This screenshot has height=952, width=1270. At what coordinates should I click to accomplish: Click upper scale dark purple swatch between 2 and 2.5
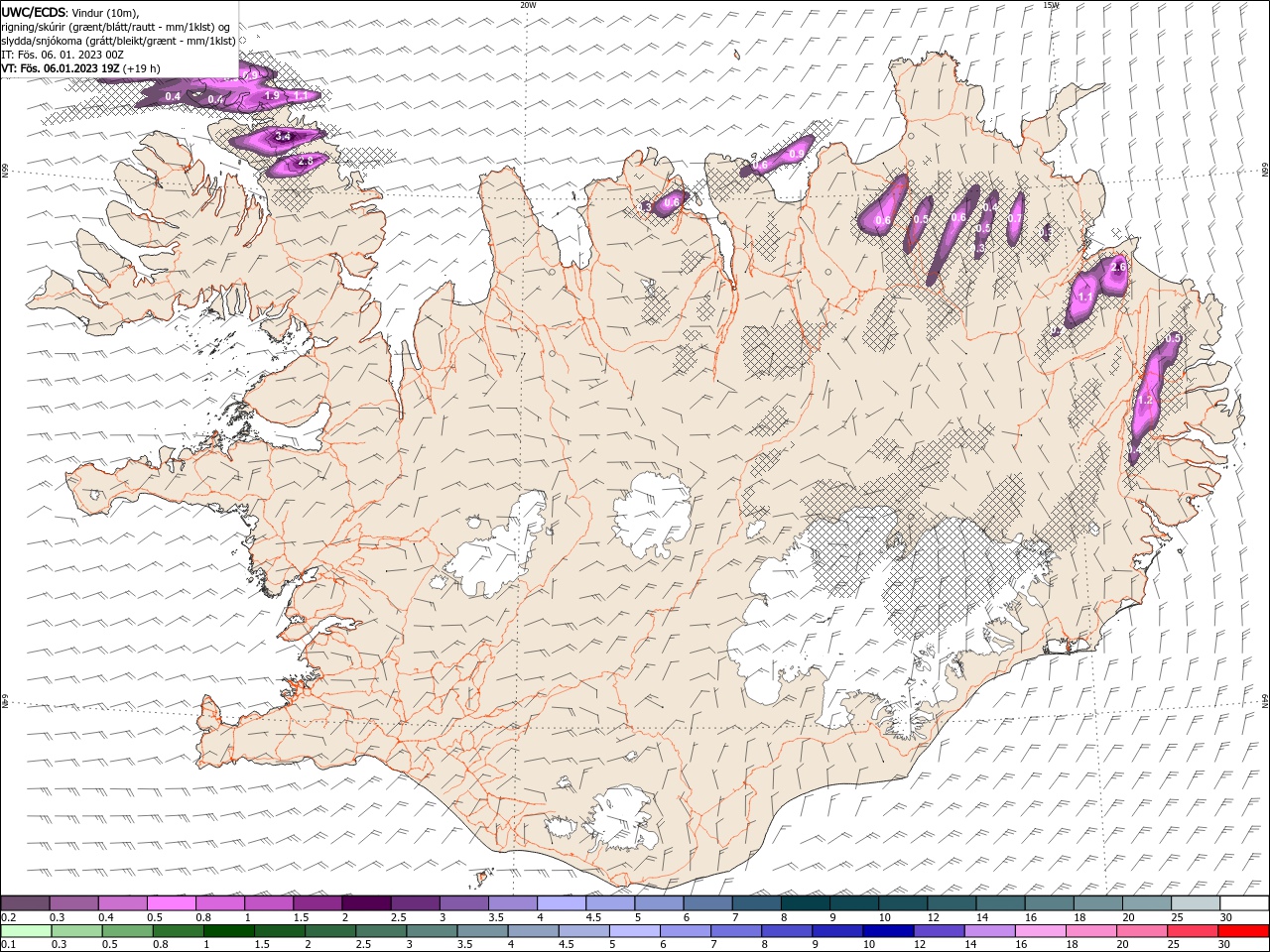(x=366, y=902)
